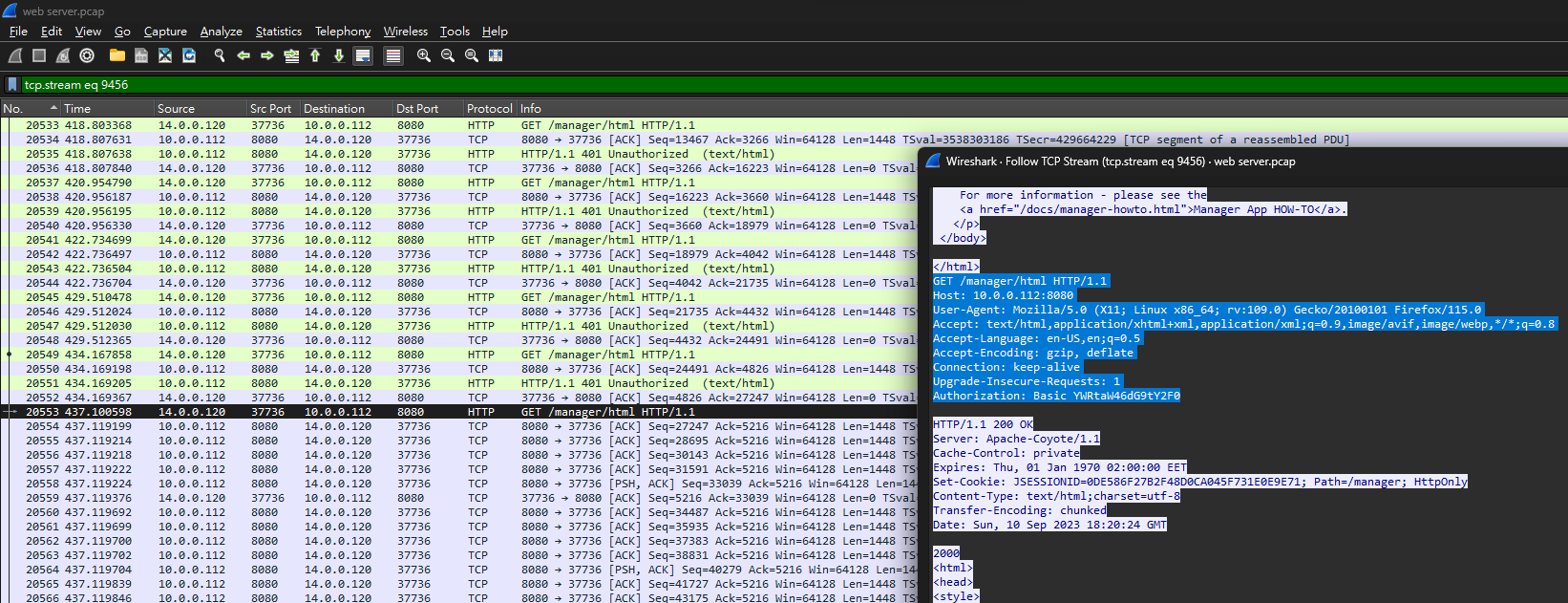Zoom out of the main window text
The width and height of the screenshot is (1568, 603).
(448, 55)
